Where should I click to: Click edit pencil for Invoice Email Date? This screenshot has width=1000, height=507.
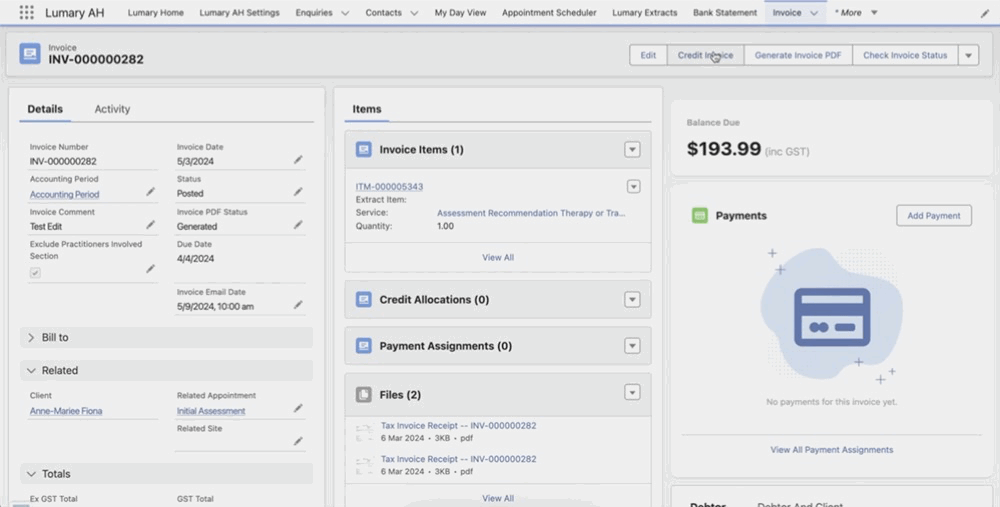[298, 305]
